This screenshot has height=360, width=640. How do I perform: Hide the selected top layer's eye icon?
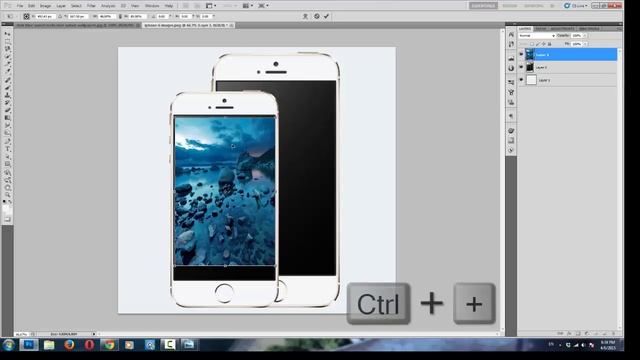coord(521,54)
